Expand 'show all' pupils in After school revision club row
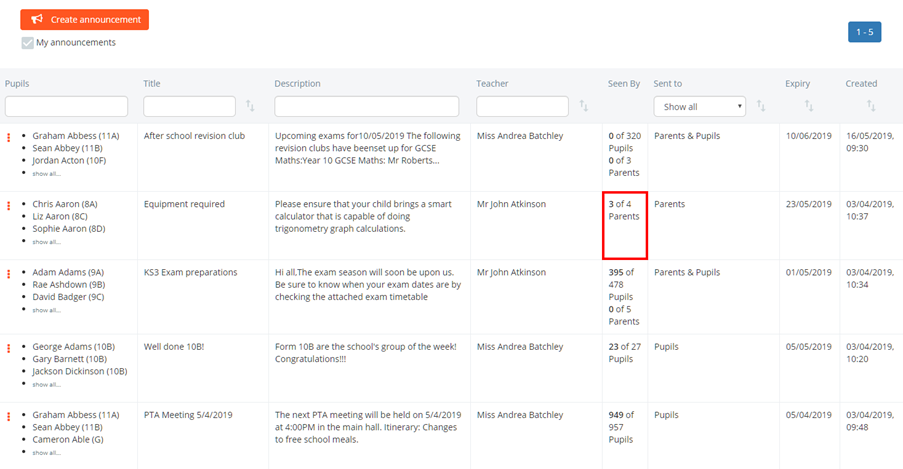This screenshot has width=903, height=469. click(x=46, y=173)
